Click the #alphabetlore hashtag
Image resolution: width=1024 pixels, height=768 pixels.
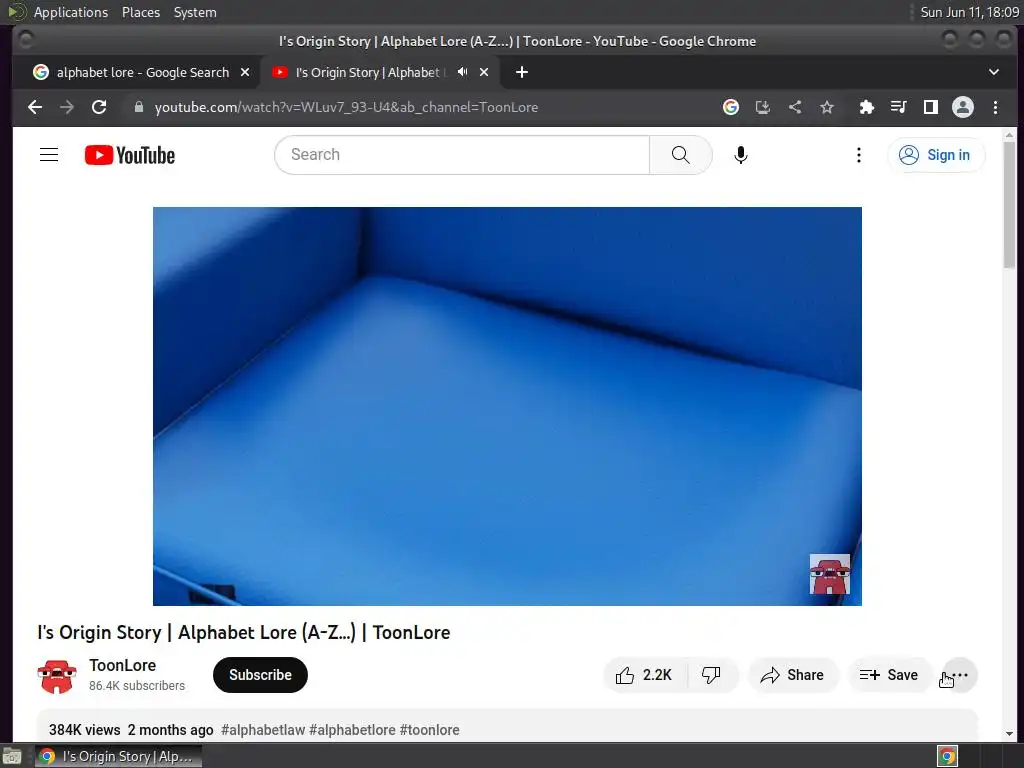(x=352, y=729)
